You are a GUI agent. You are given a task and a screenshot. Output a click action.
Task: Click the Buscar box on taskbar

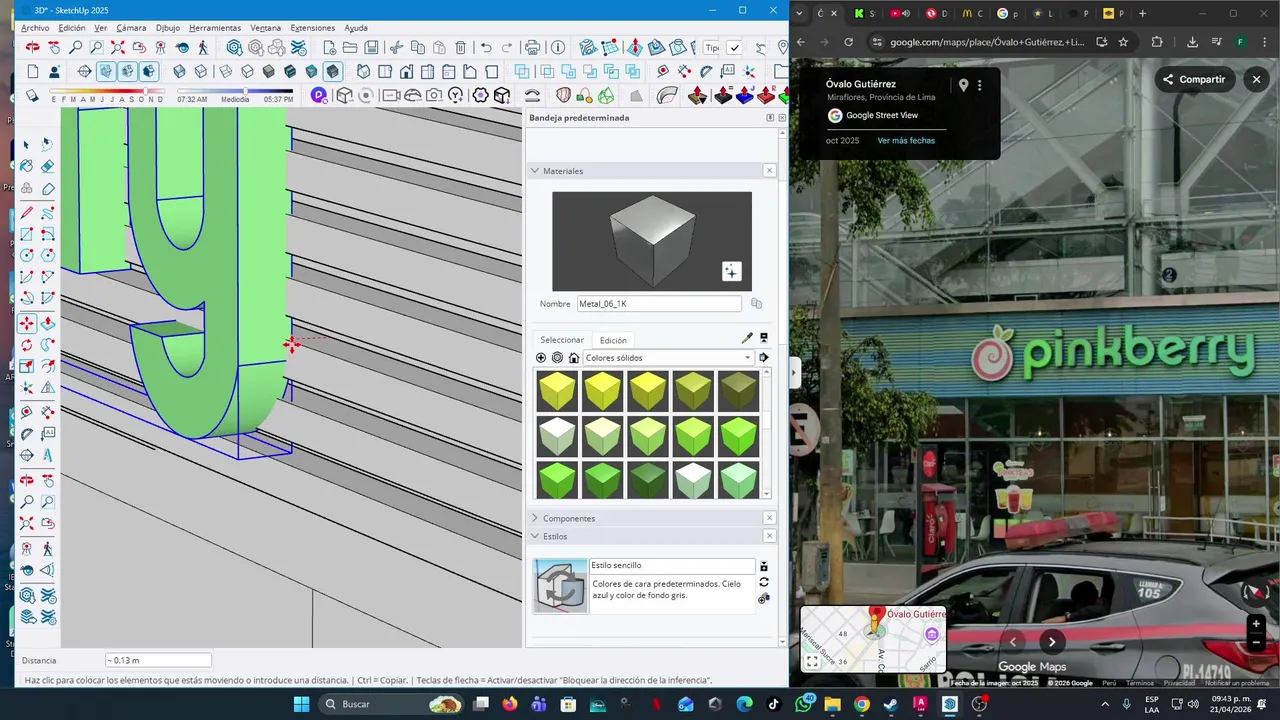click(x=390, y=704)
